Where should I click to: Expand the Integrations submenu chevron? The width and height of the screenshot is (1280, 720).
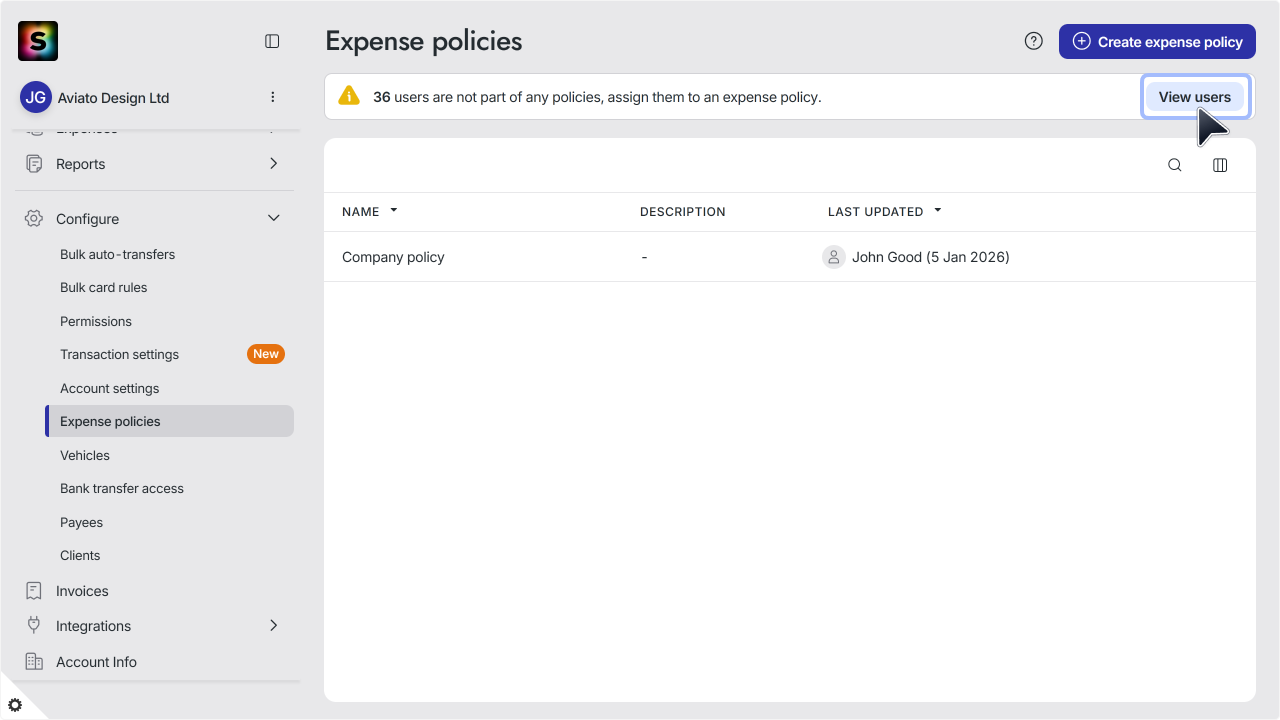coord(274,625)
